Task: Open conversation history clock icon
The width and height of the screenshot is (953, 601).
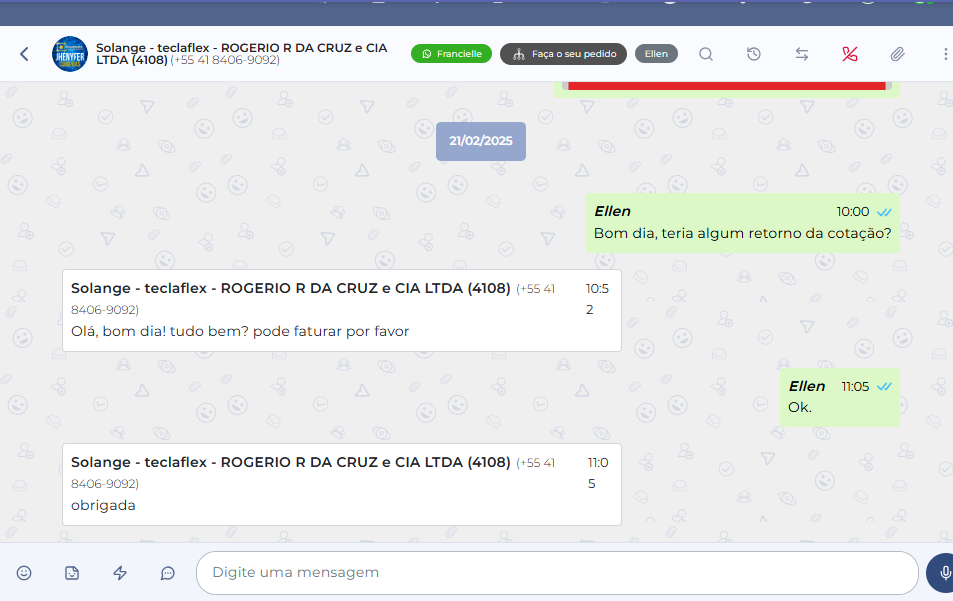Action: click(x=754, y=54)
